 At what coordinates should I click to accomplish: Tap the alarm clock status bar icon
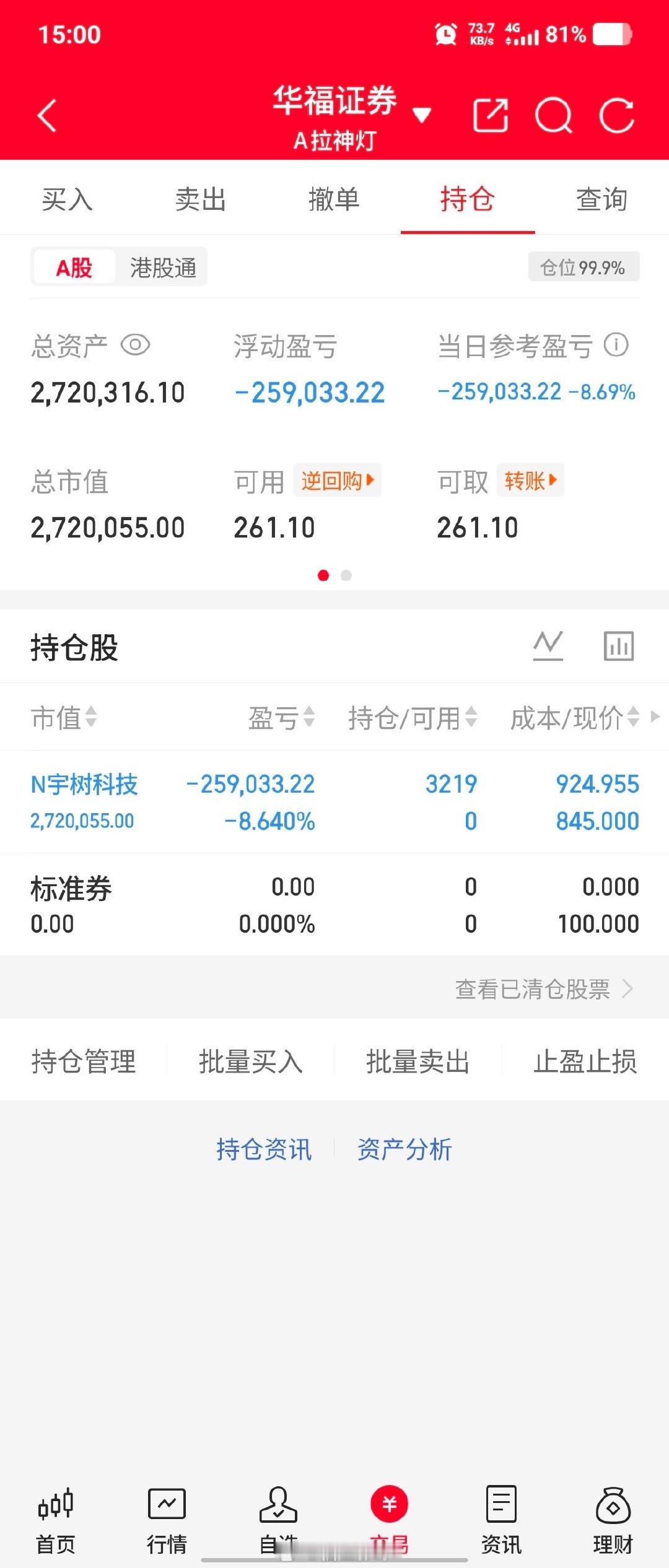coord(445,34)
